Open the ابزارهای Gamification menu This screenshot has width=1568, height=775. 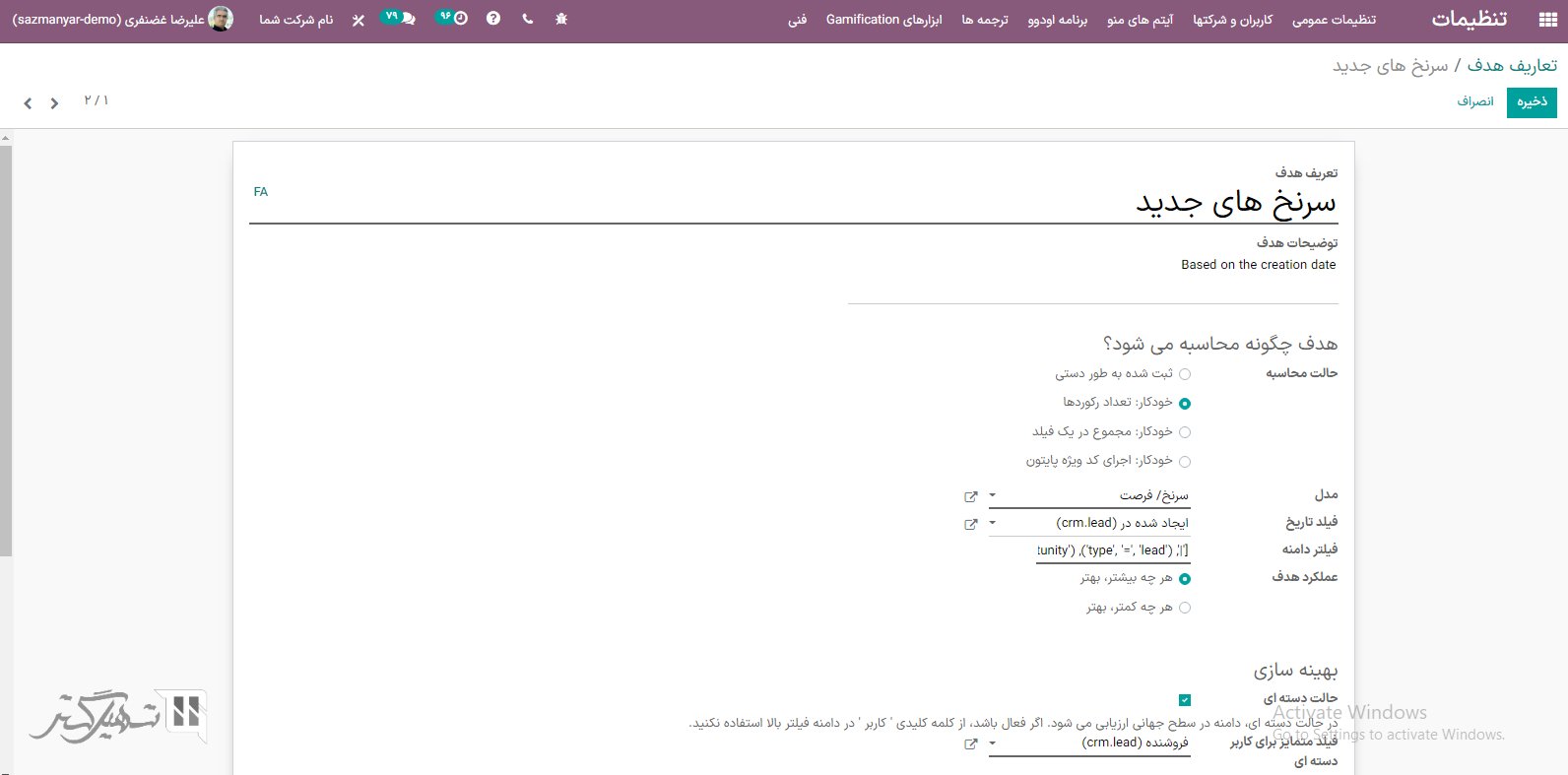(x=883, y=20)
